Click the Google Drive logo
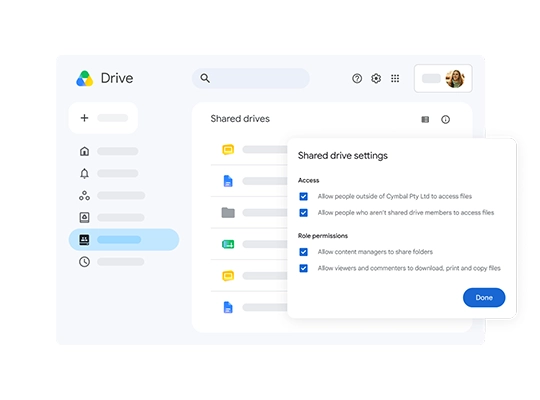Image resolution: width=540 pixels, height=400 pixels. point(85,79)
